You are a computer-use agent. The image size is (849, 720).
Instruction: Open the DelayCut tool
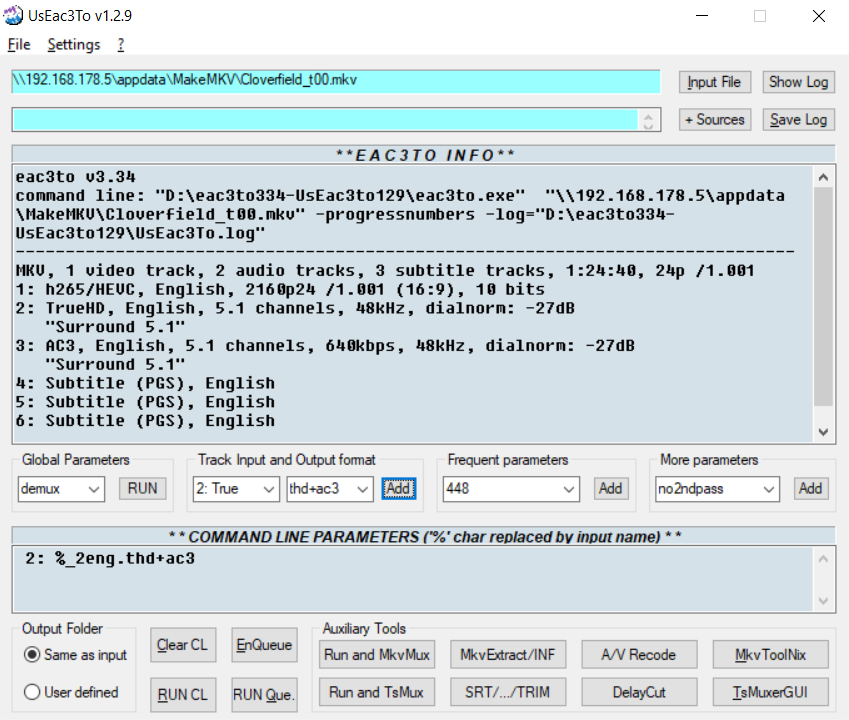[x=640, y=692]
